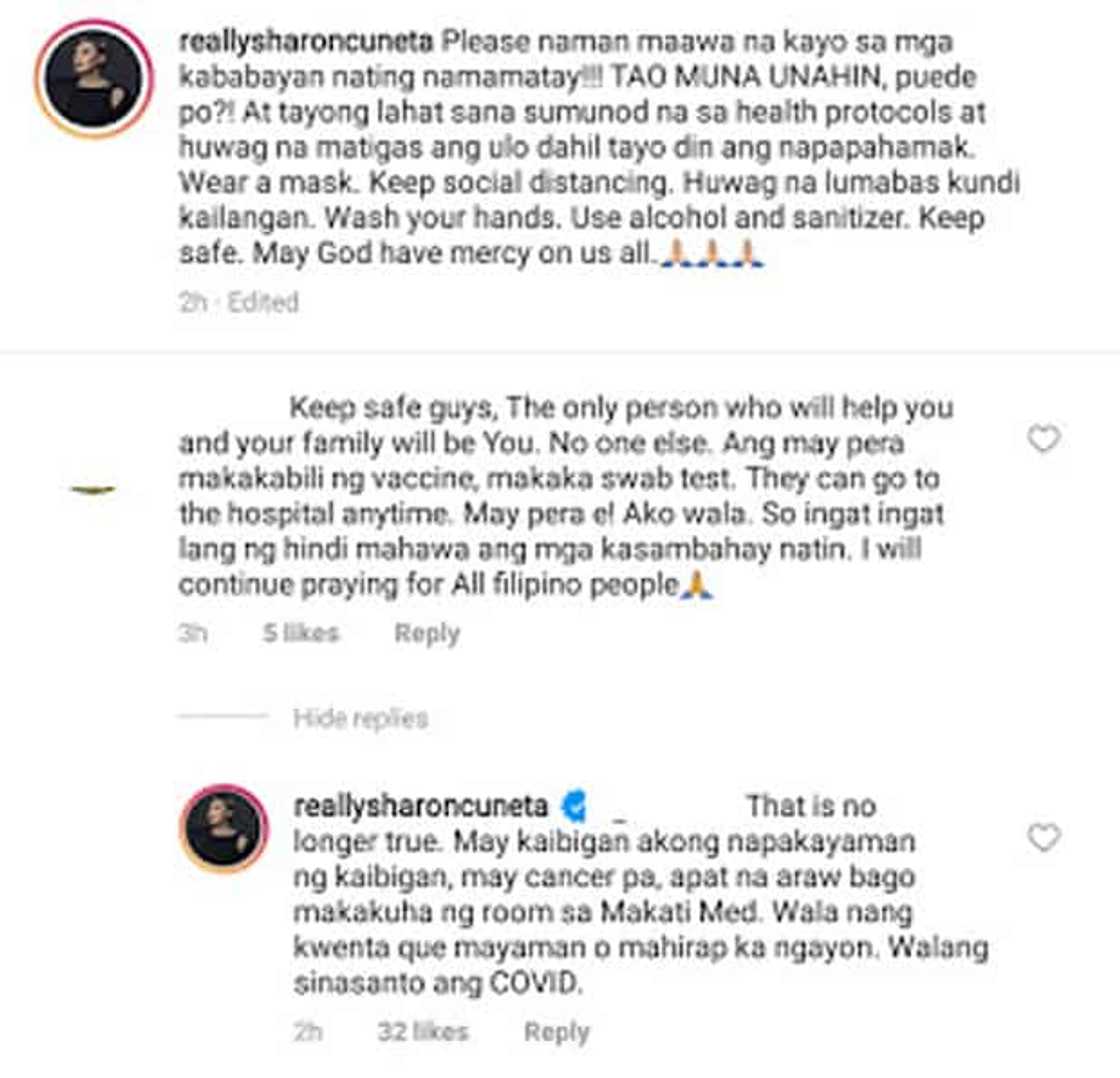Click the "2h · Edited" caption timestamp
This screenshot has height=1078, width=1120.
click(239, 302)
